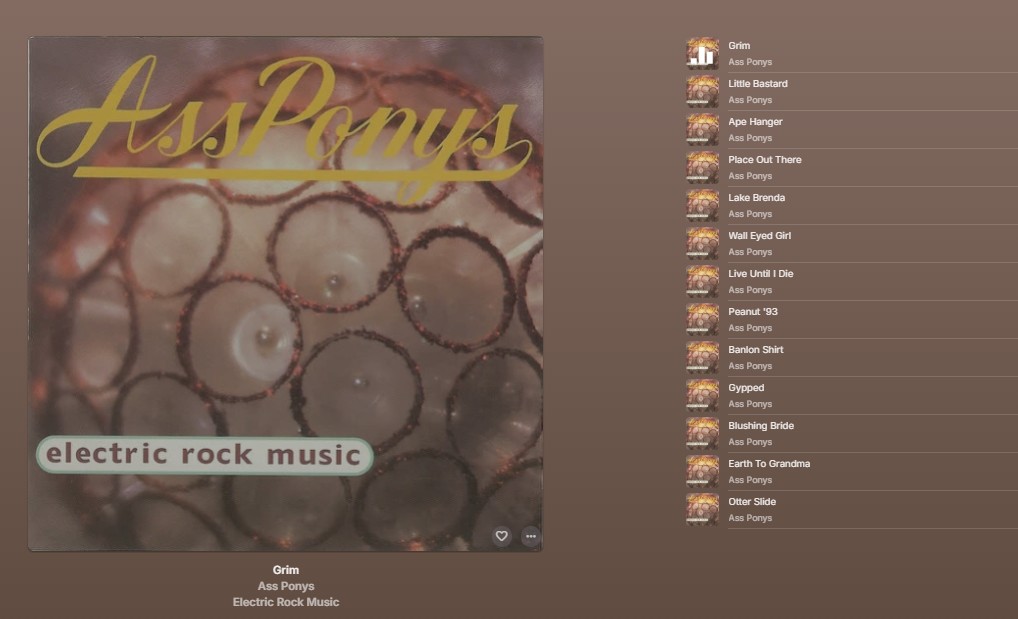Play the track Blushing Bride
The height and width of the screenshot is (619, 1018).
(761, 425)
